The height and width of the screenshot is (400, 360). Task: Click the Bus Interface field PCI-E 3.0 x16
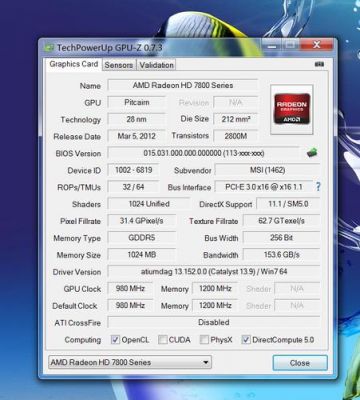[x=264, y=187]
